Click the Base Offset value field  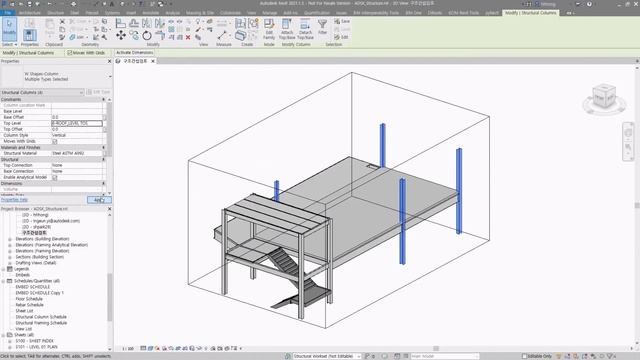77,117
